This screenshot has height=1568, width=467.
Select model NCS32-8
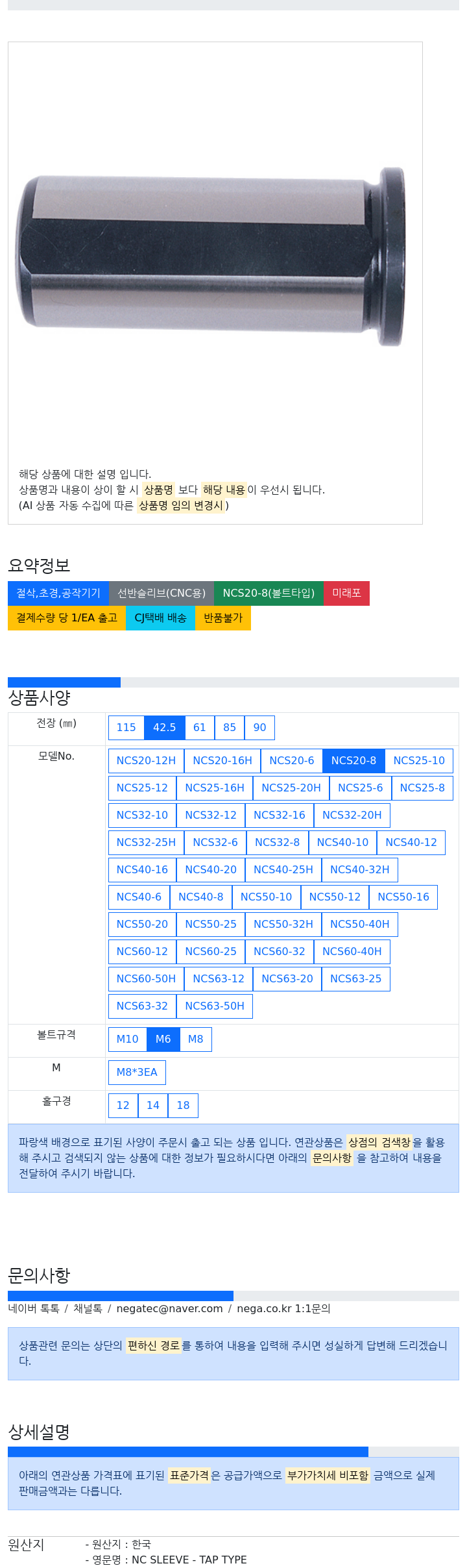(278, 843)
